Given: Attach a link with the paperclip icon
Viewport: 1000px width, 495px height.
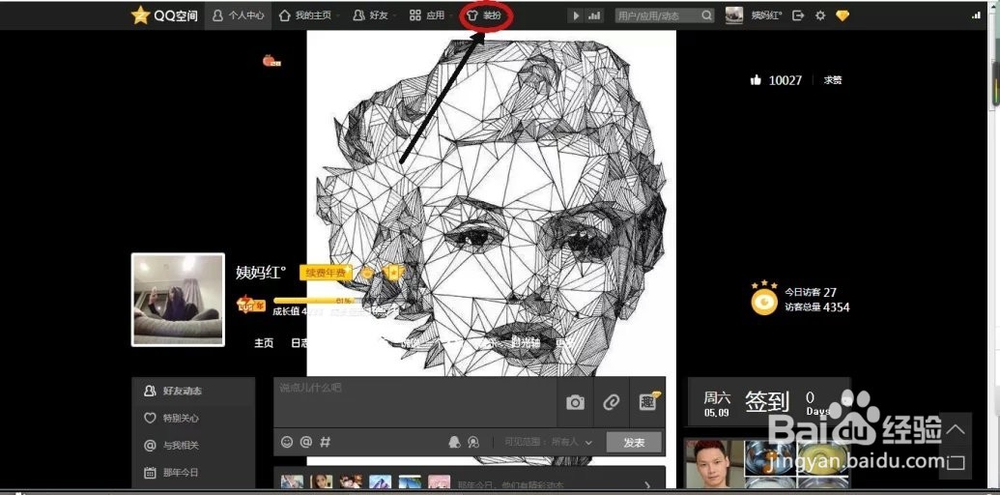Looking at the screenshot, I should tap(612, 402).
